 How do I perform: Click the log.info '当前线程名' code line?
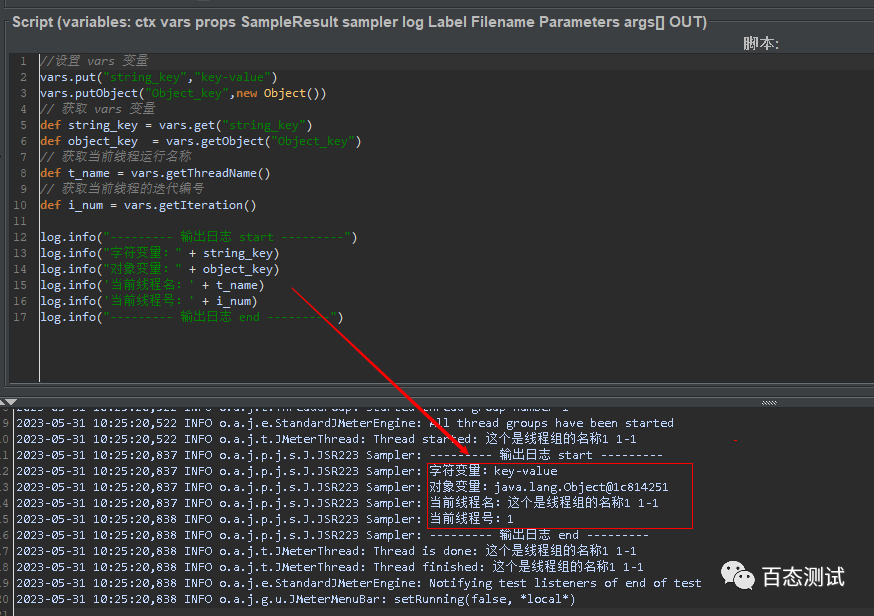[x=152, y=285]
